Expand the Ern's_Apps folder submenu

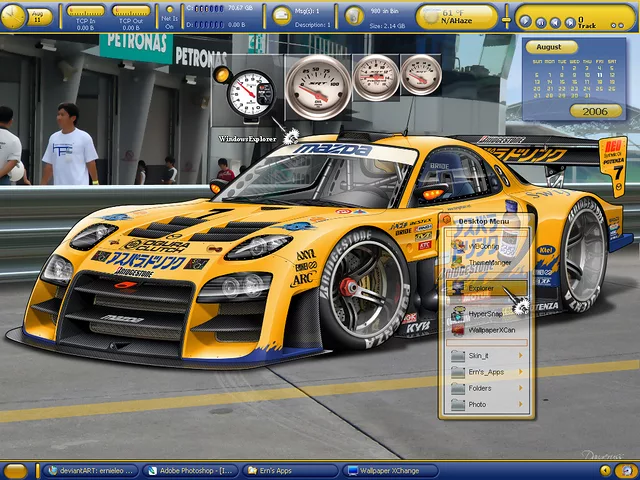pos(520,372)
